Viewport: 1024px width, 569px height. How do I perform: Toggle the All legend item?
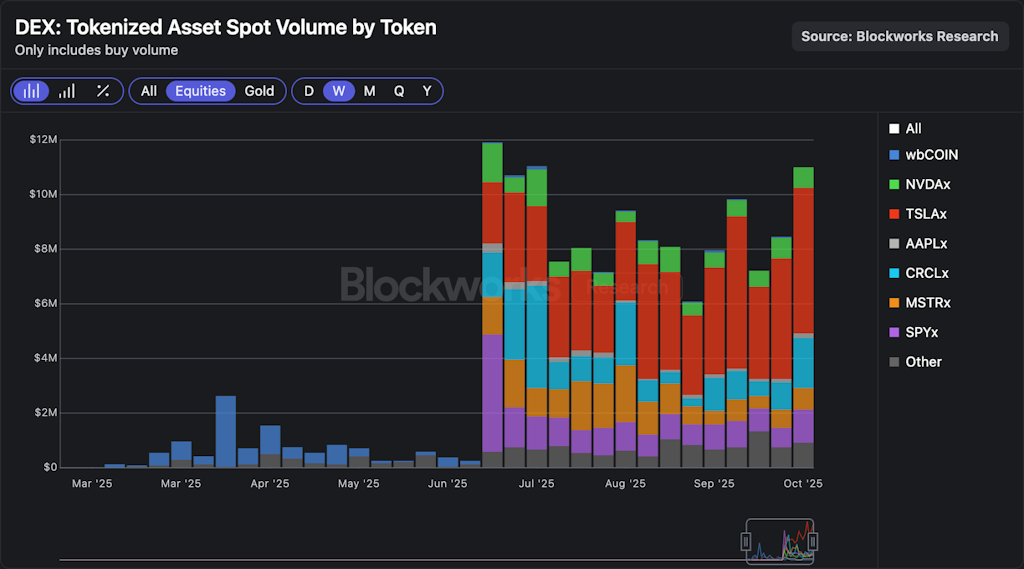[913, 129]
